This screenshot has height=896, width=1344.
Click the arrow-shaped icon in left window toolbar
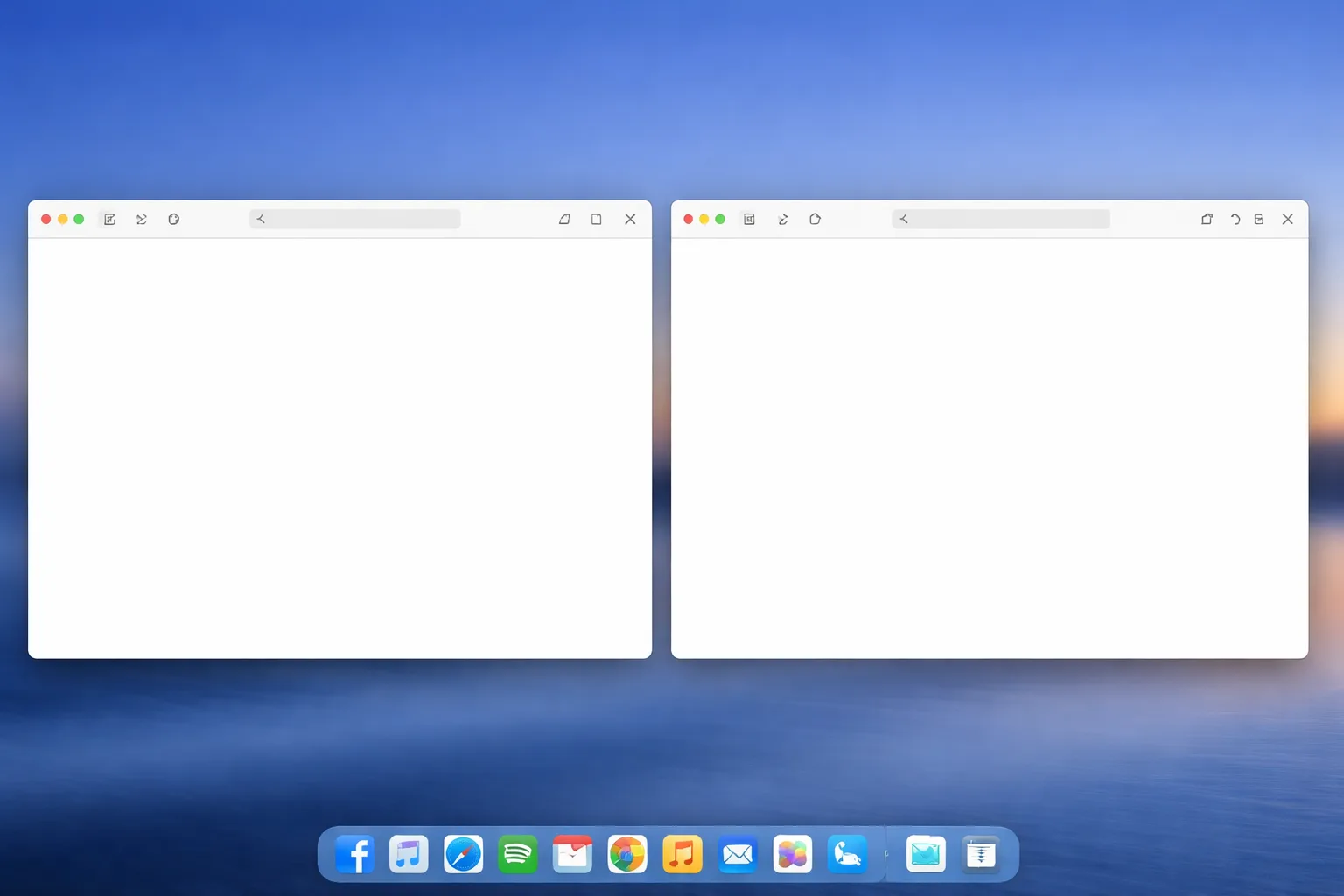tap(141, 220)
